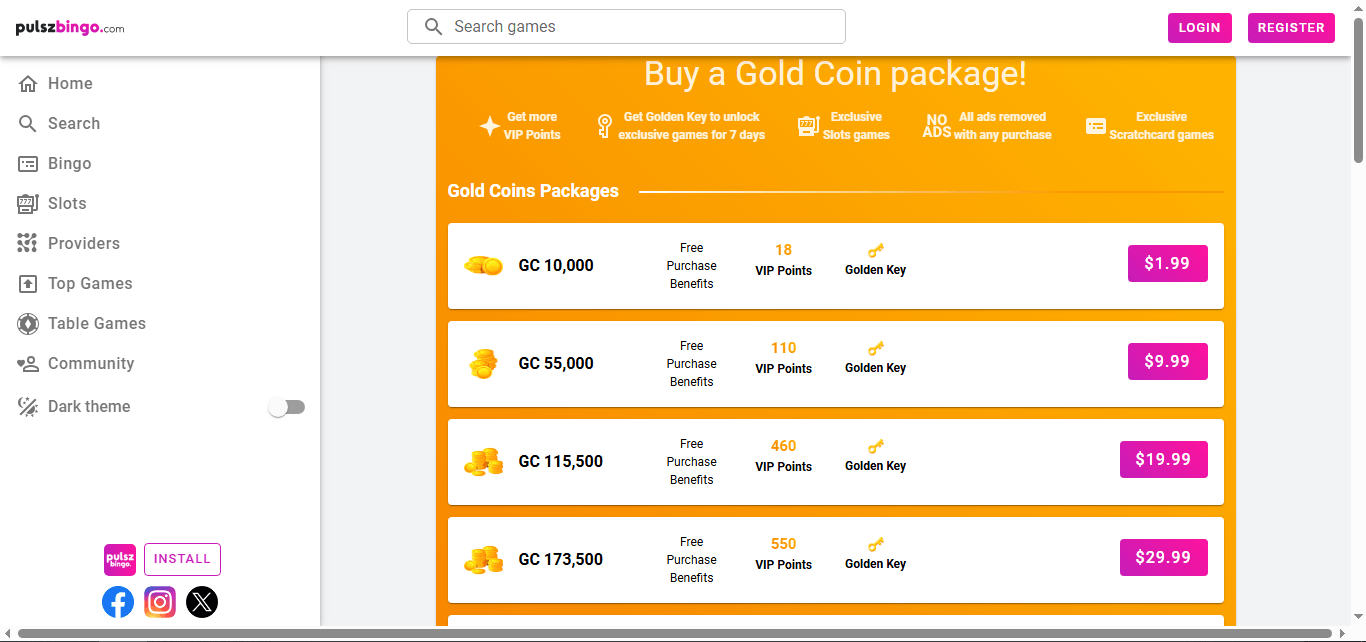Click the Golden Key icon in header benefits
This screenshot has width=1366, height=642.
(604, 126)
